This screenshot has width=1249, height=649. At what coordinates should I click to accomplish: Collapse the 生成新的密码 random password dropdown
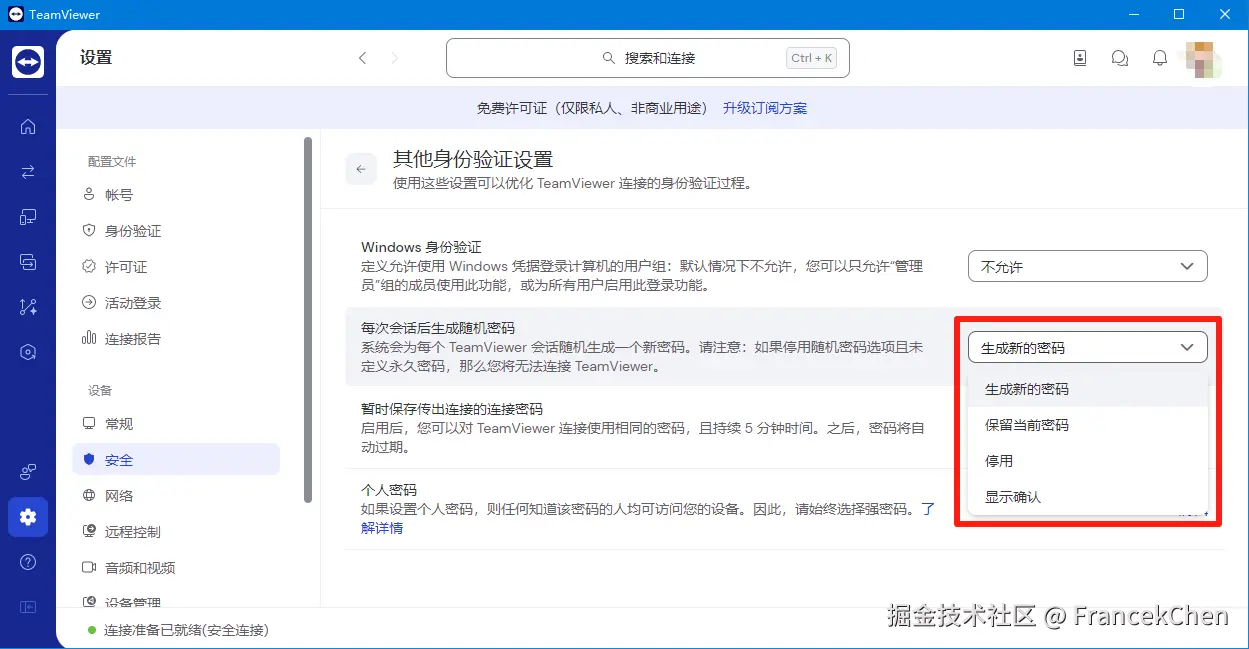tap(1088, 347)
